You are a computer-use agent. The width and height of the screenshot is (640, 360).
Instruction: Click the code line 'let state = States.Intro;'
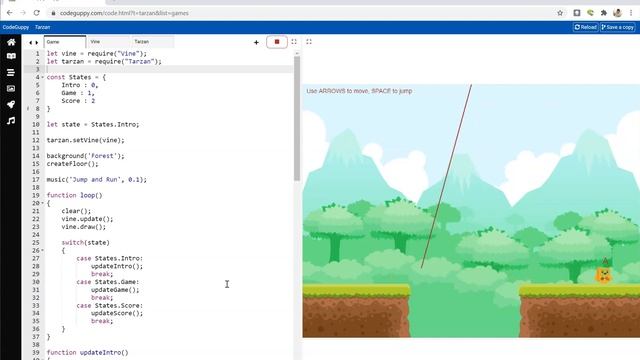pos(93,124)
